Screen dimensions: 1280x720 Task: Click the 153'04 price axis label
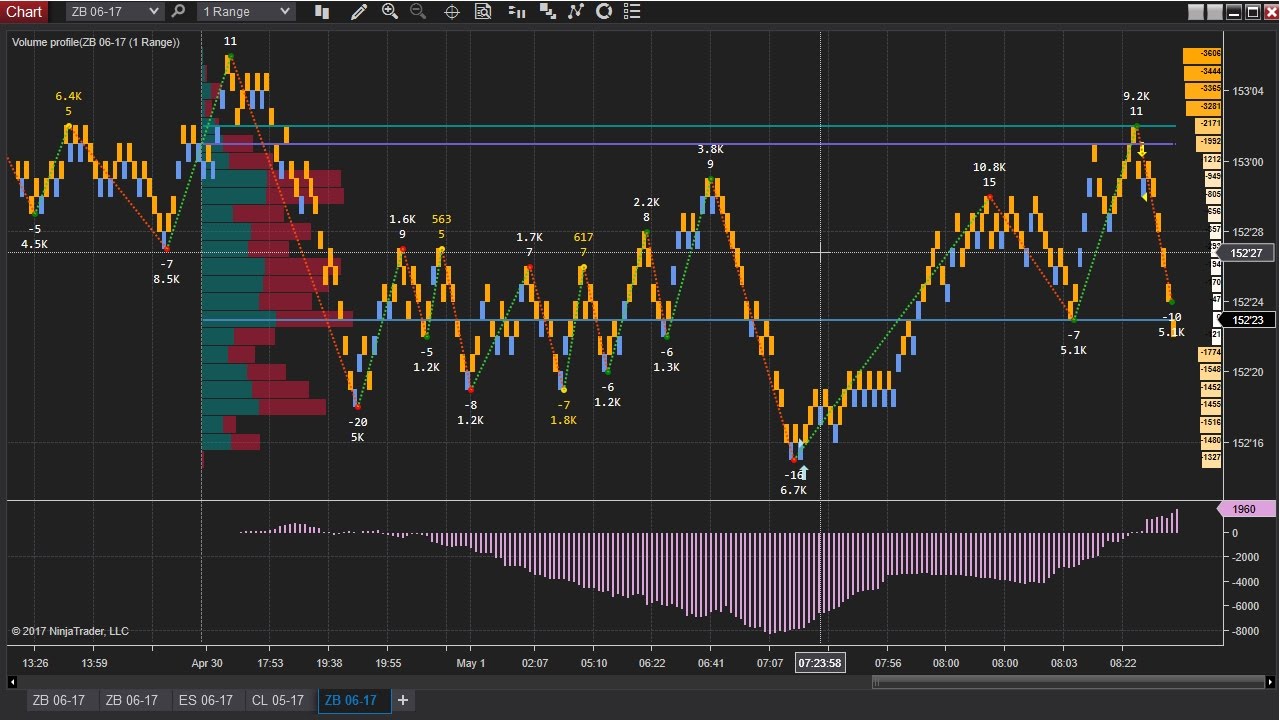pos(1247,91)
